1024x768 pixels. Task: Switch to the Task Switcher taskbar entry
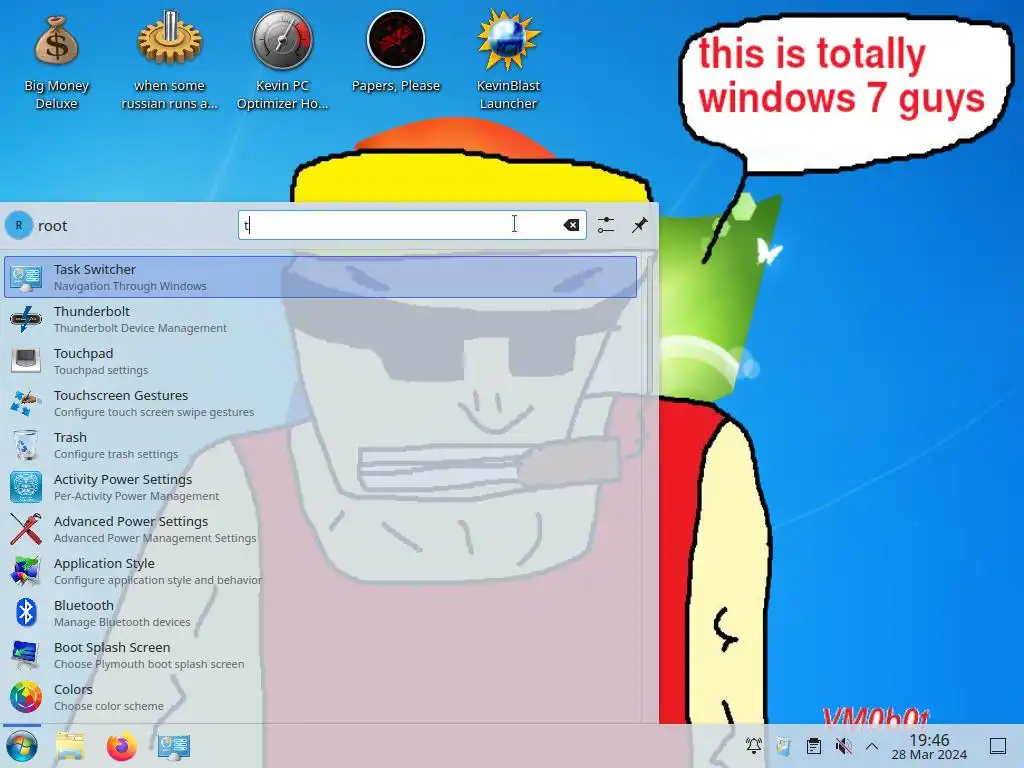tap(174, 746)
